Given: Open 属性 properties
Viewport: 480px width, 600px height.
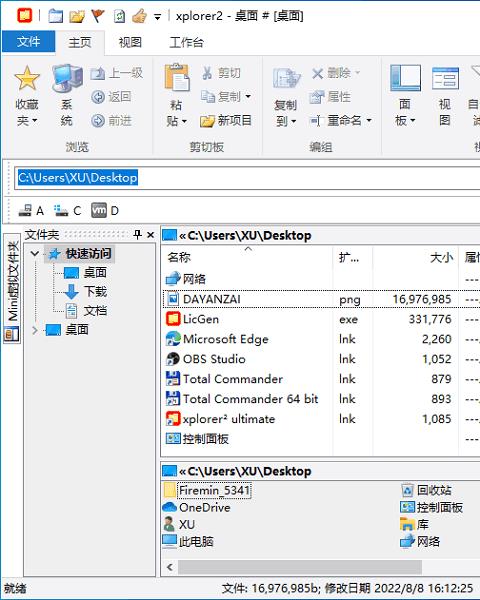Looking at the screenshot, I should click(330, 97).
